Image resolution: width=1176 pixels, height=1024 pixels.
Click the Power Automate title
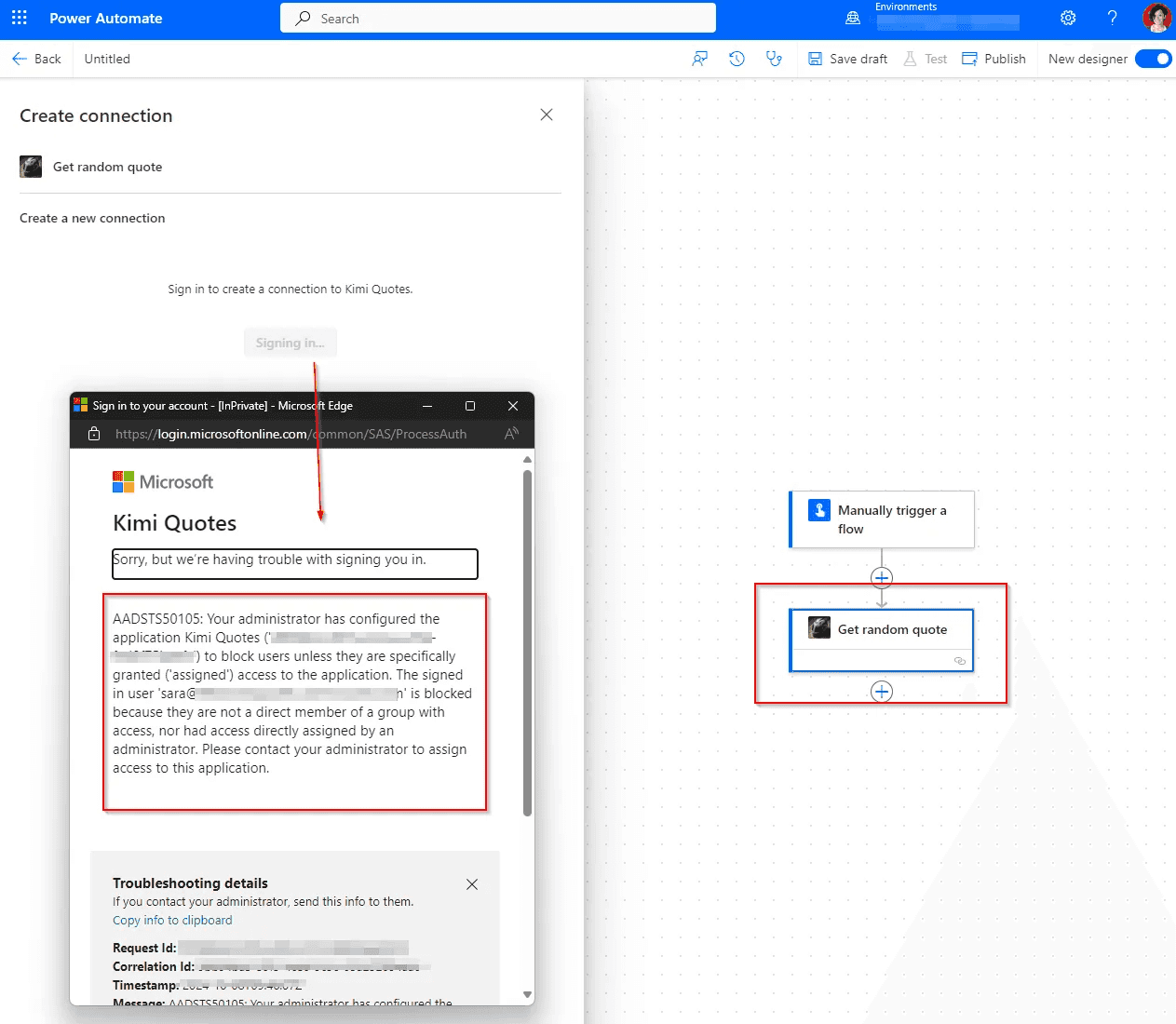pyautogui.click(x=106, y=19)
